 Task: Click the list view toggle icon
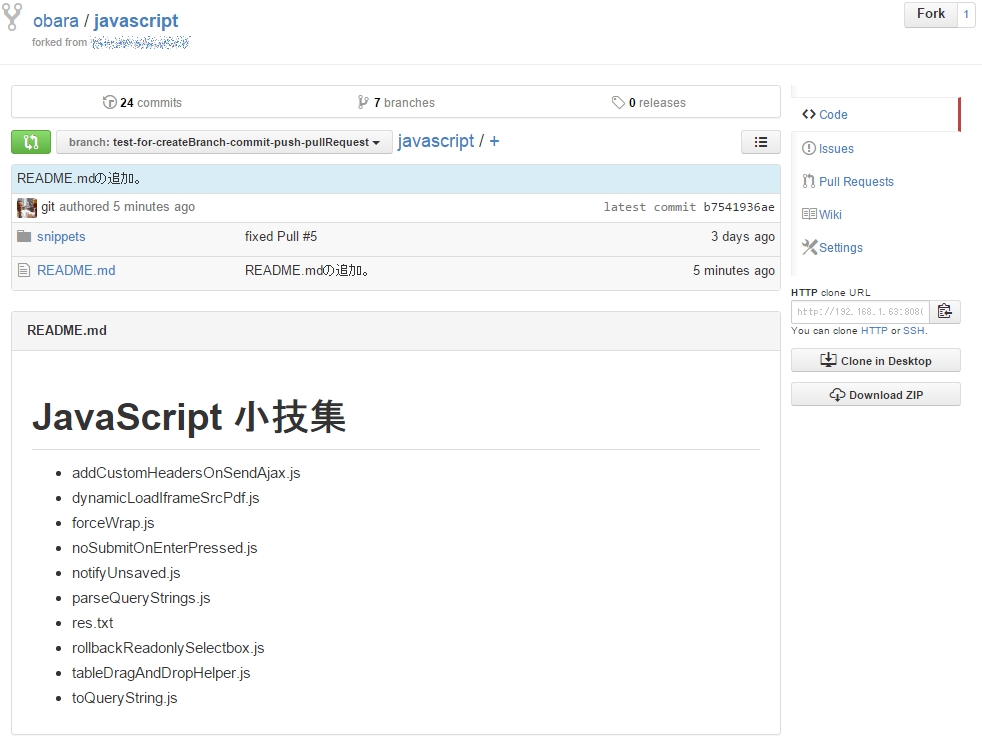(x=760, y=142)
